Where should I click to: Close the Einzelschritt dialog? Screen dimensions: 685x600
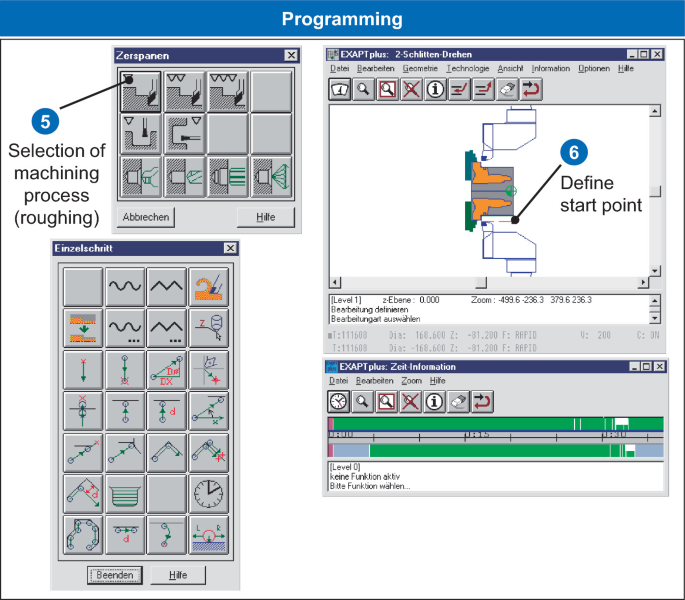[x=230, y=248]
